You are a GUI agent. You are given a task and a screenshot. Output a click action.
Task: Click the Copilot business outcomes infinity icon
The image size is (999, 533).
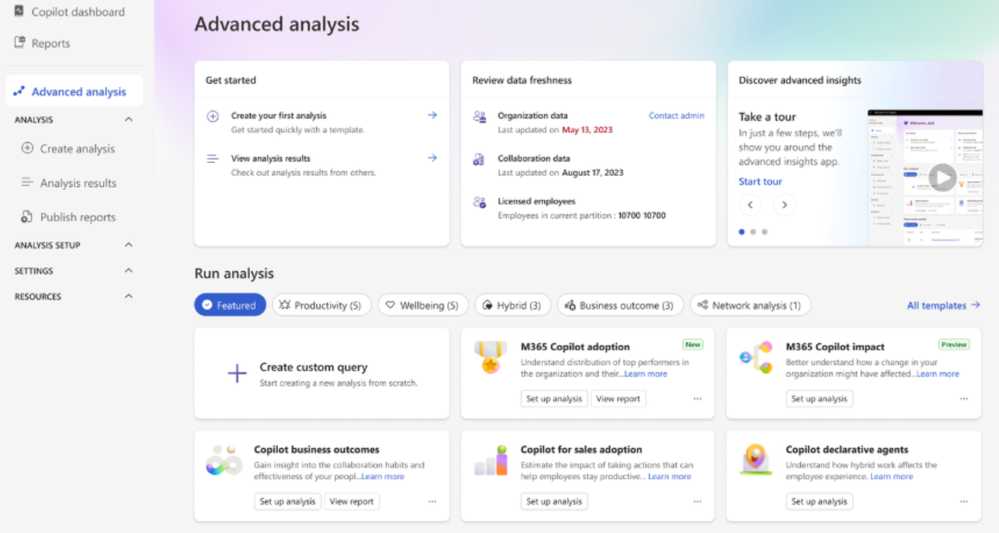[224, 460]
